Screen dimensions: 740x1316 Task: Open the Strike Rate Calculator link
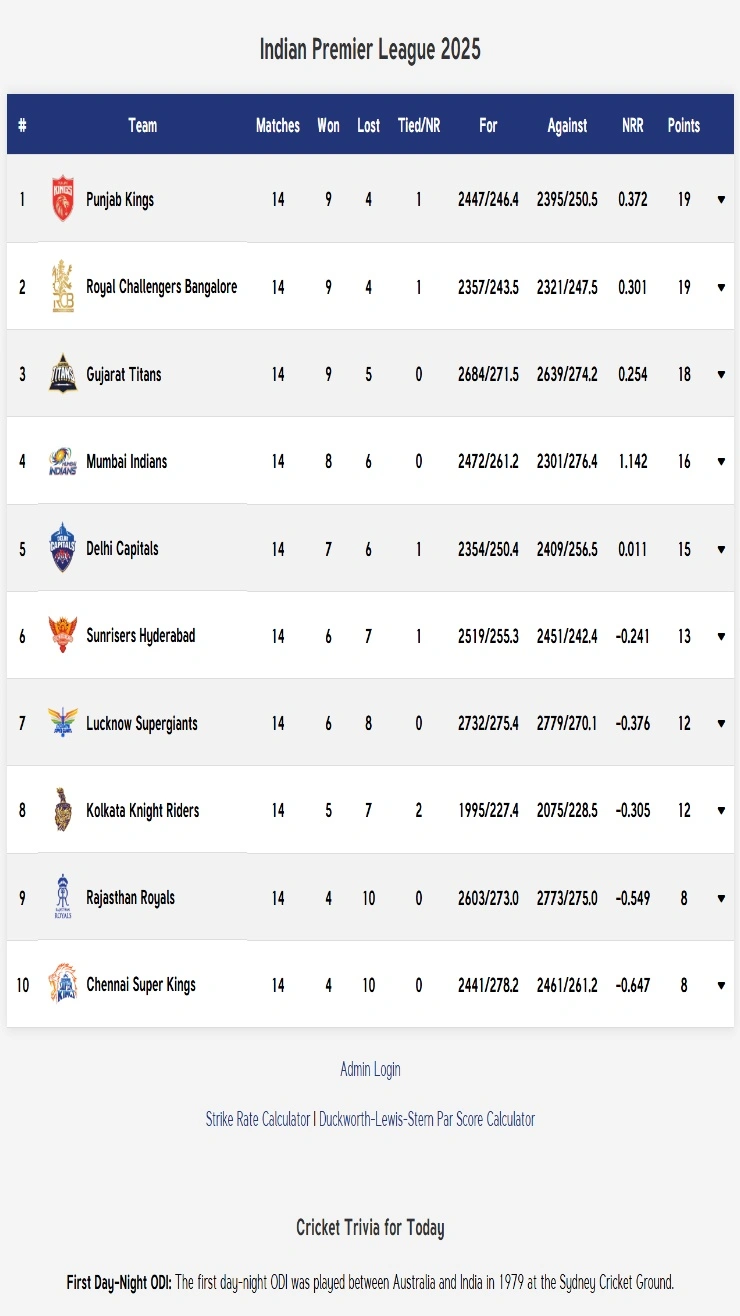[258, 1119]
